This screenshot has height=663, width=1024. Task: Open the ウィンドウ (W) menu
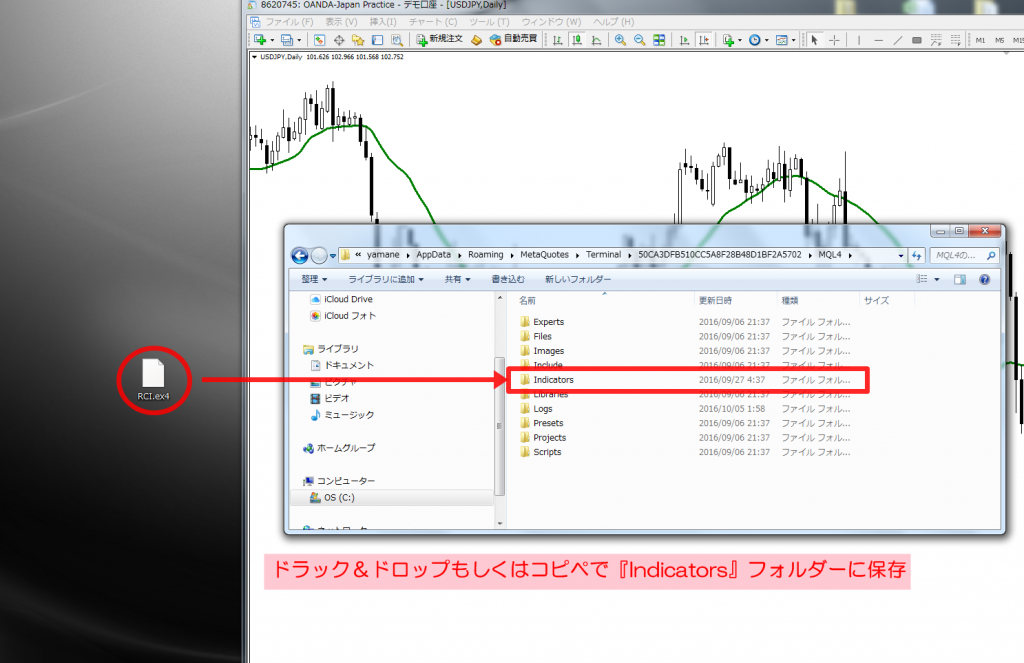point(551,22)
